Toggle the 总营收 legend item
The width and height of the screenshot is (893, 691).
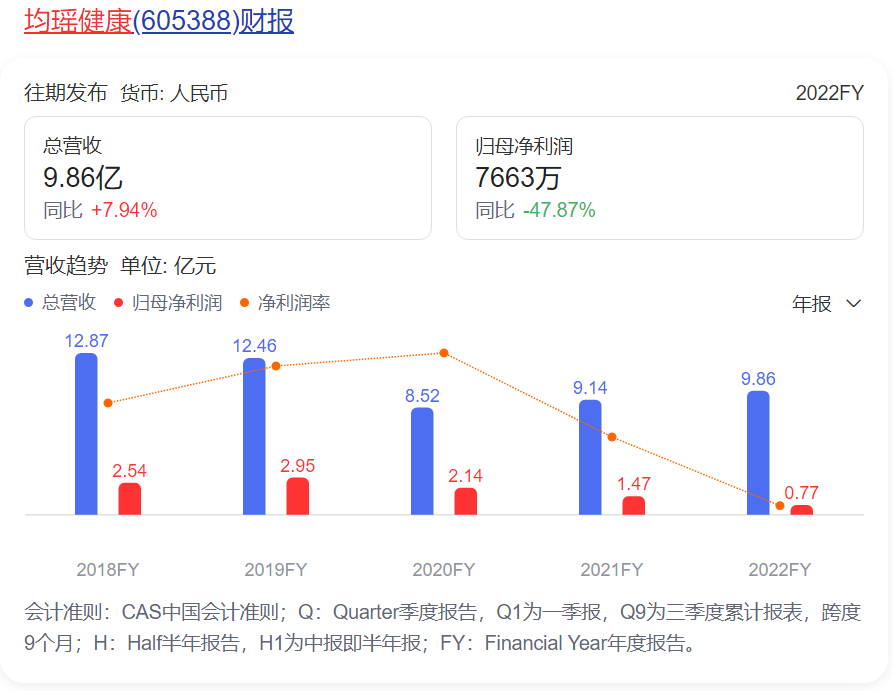60,302
